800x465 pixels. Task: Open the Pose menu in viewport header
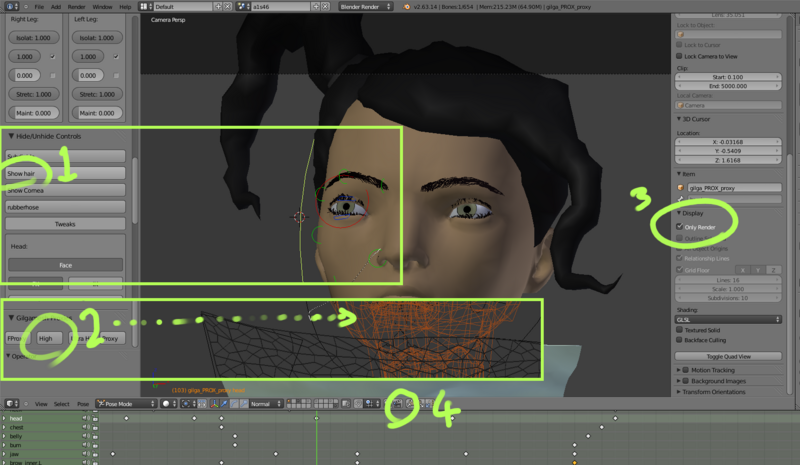[x=83, y=404]
